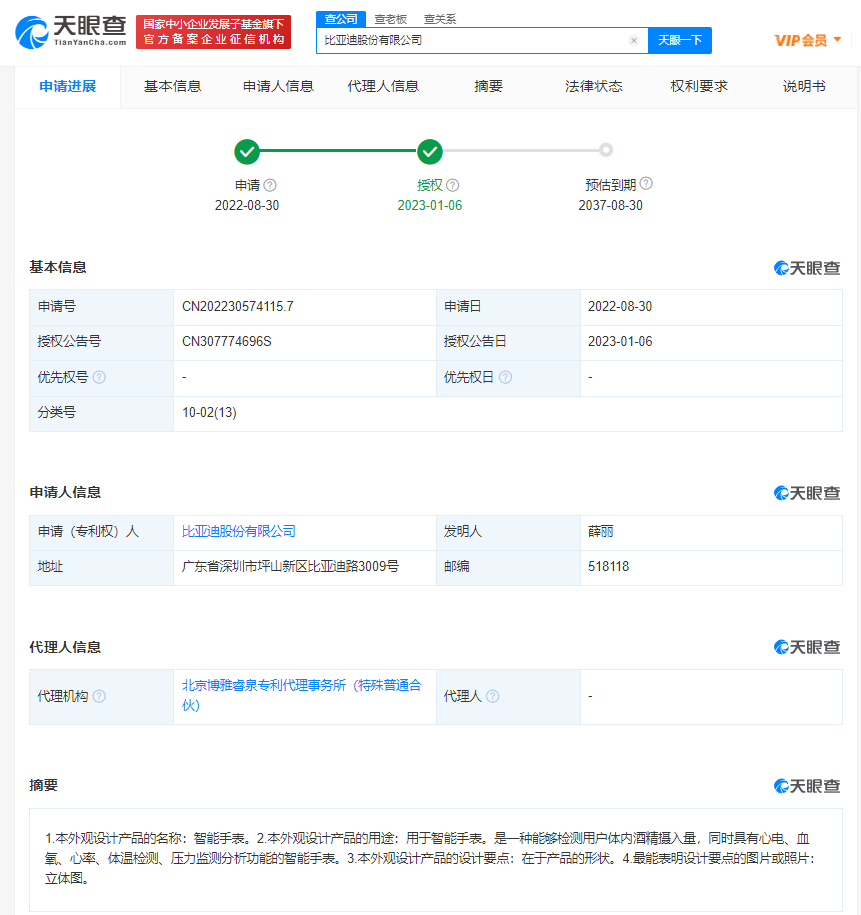The image size is (861, 915).
Task: Click the 授权公告号 label cell
Action: tap(102, 343)
